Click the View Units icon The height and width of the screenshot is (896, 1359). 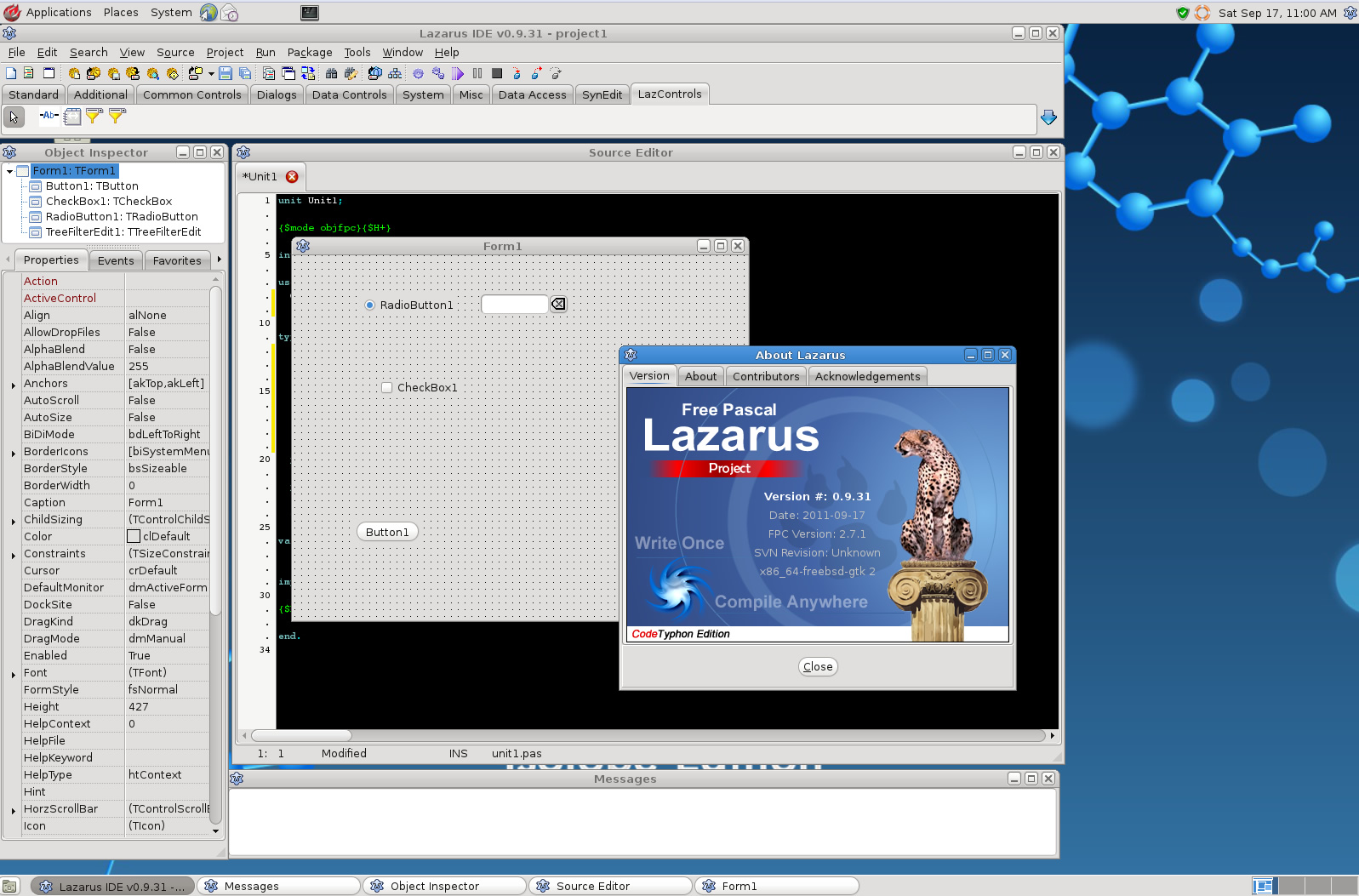tap(268, 73)
